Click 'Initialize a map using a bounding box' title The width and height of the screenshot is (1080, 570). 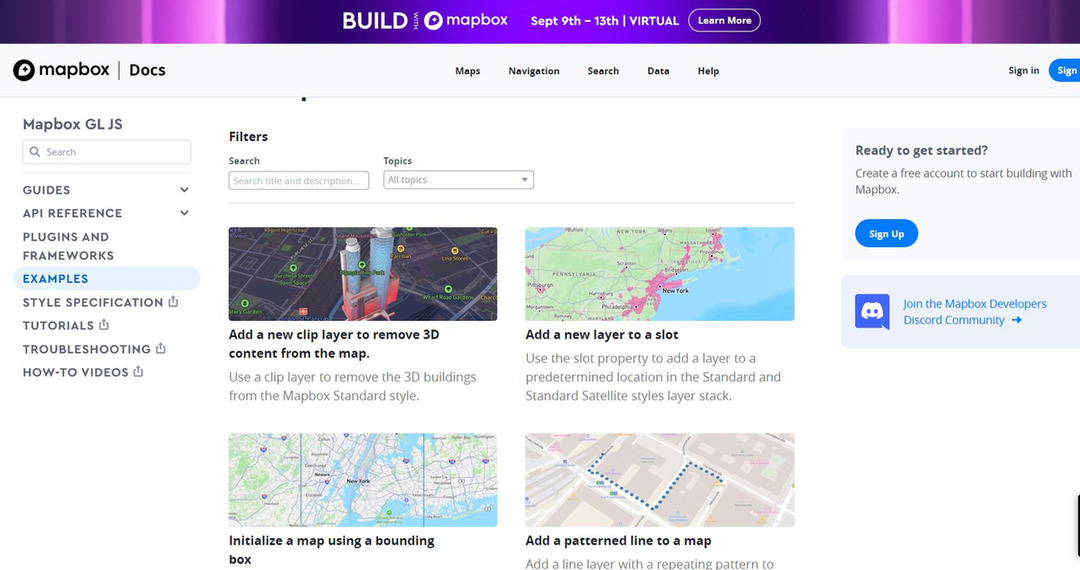(x=331, y=550)
